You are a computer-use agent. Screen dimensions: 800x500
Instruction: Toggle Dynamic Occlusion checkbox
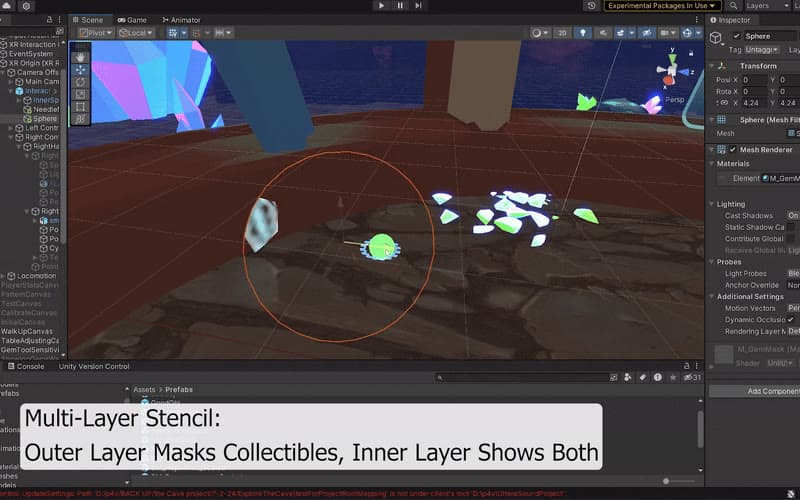[x=791, y=320]
